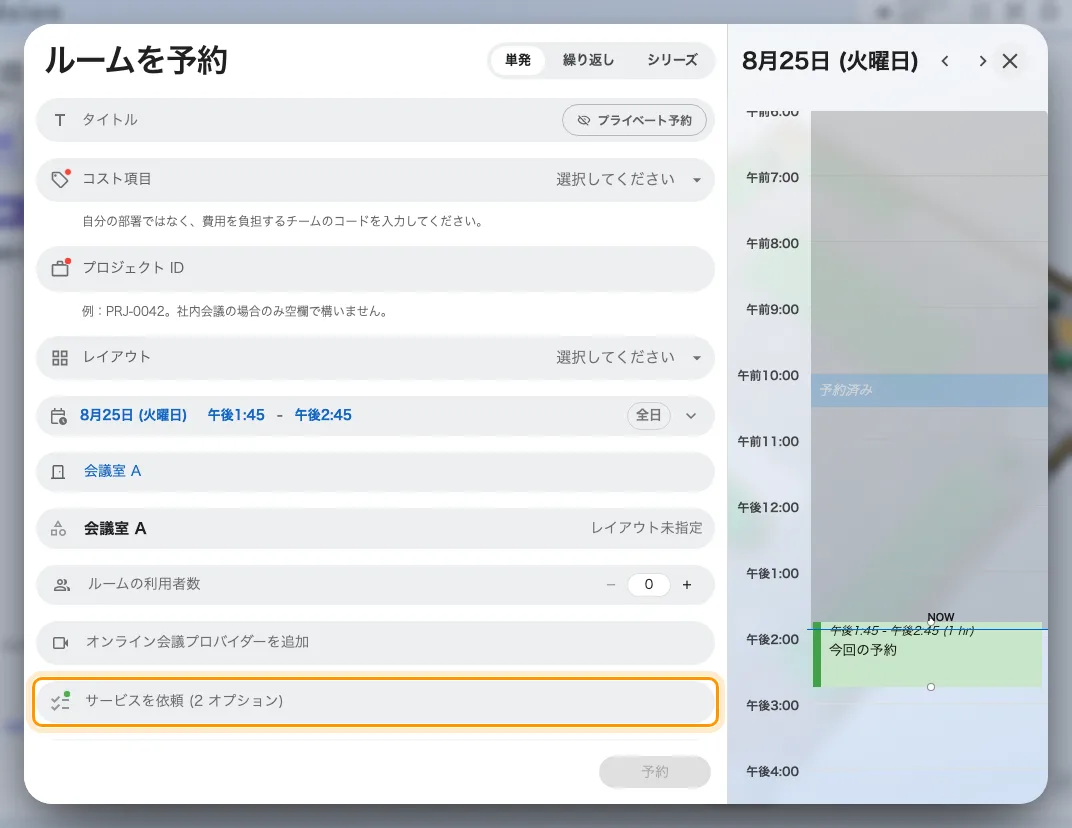Click the resize handle under 今回の予約
This screenshot has width=1072, height=828.
pos(930,687)
